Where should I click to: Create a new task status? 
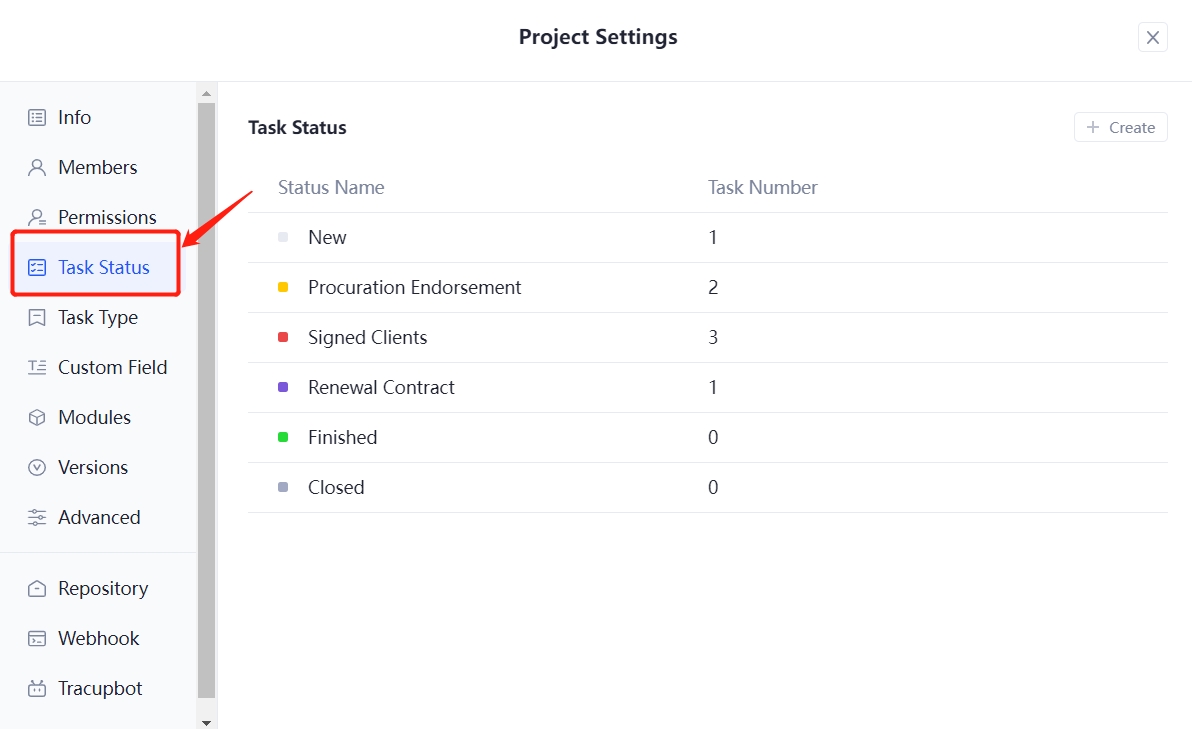point(1120,127)
